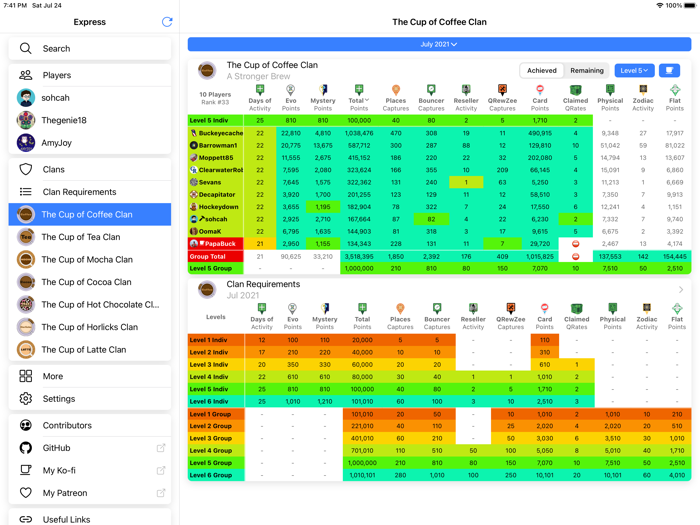Open the July 2021 month dropdown

(x=439, y=44)
